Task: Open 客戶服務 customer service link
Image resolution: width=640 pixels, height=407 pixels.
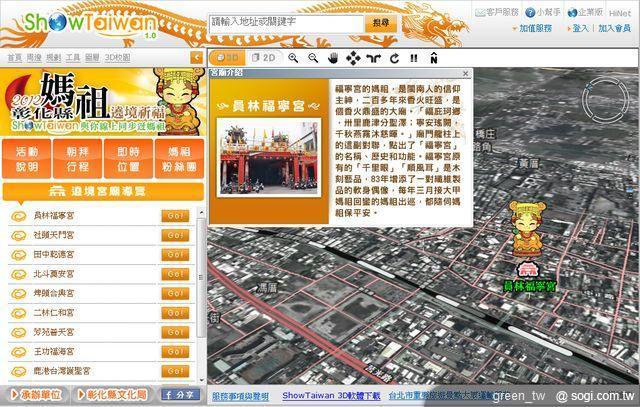Action: pos(497,12)
